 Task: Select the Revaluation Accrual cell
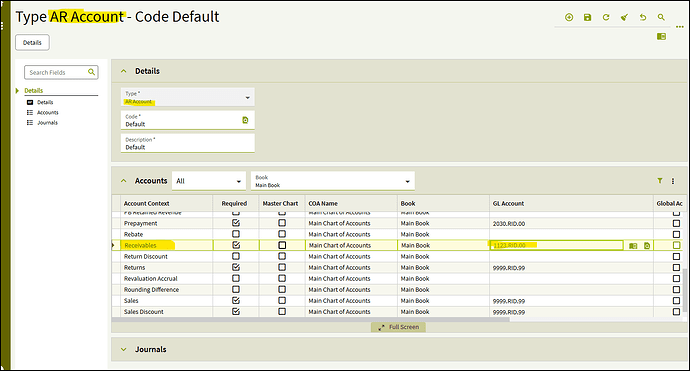pyautogui.click(x=167, y=279)
